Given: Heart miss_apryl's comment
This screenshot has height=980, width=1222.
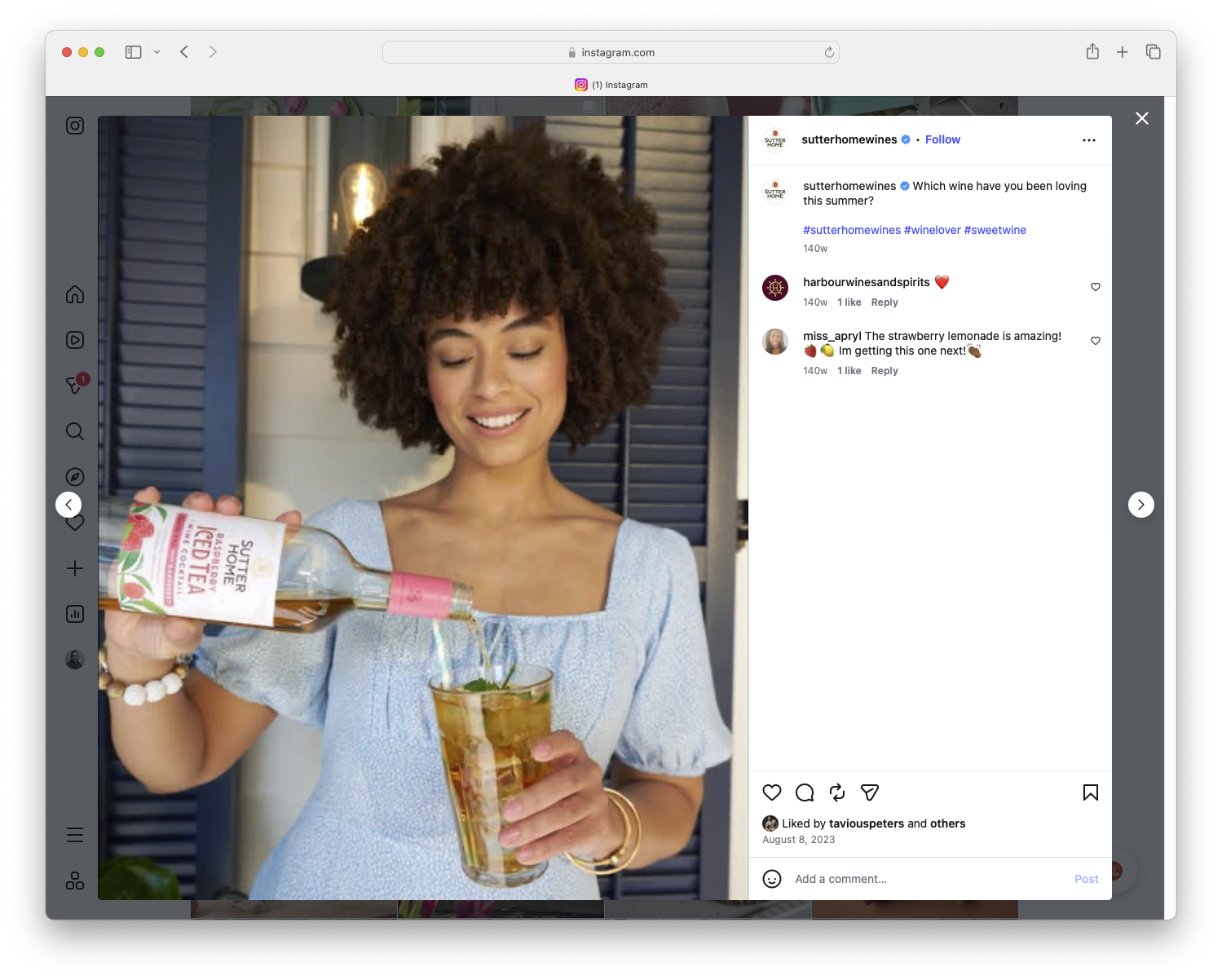Looking at the screenshot, I should click(x=1095, y=341).
